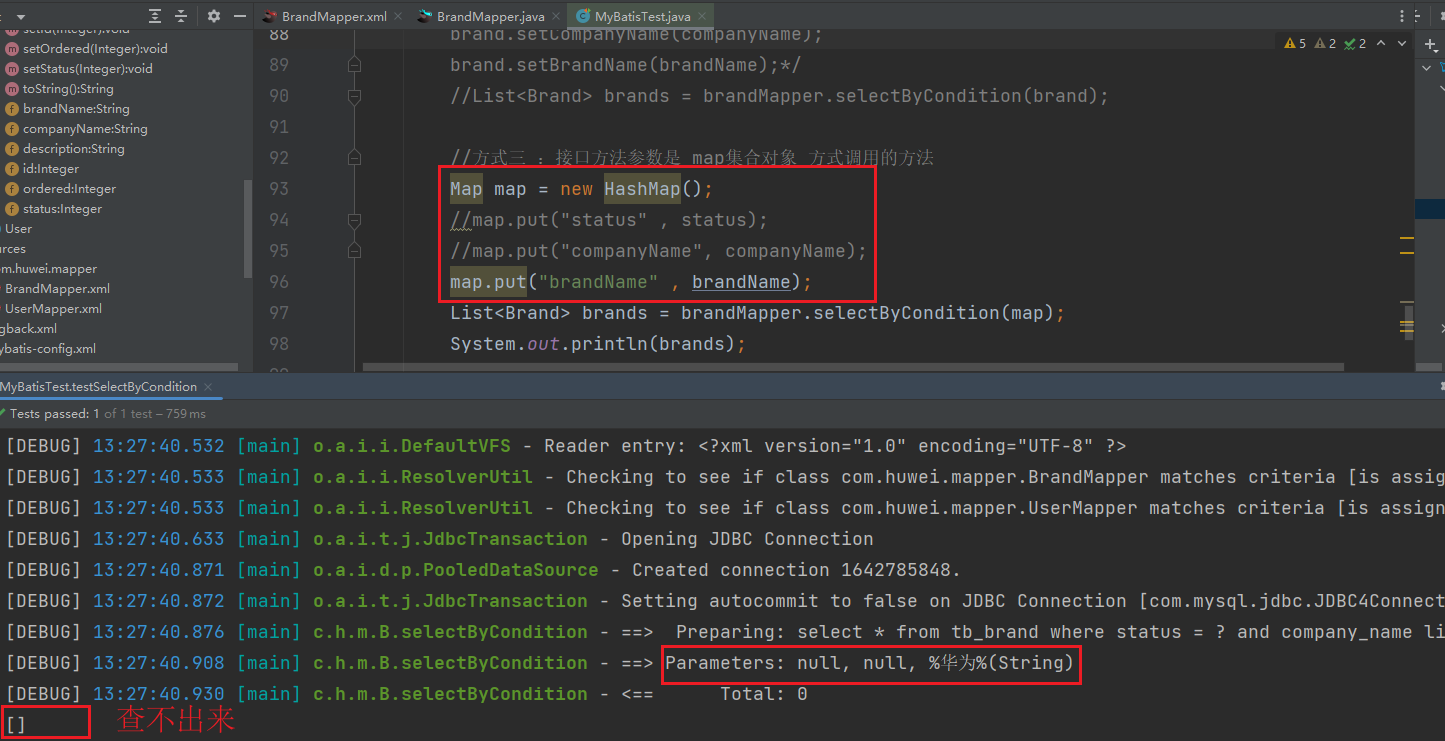Select UserMapper.xml in project tree
The height and width of the screenshot is (741, 1445).
coord(53,309)
